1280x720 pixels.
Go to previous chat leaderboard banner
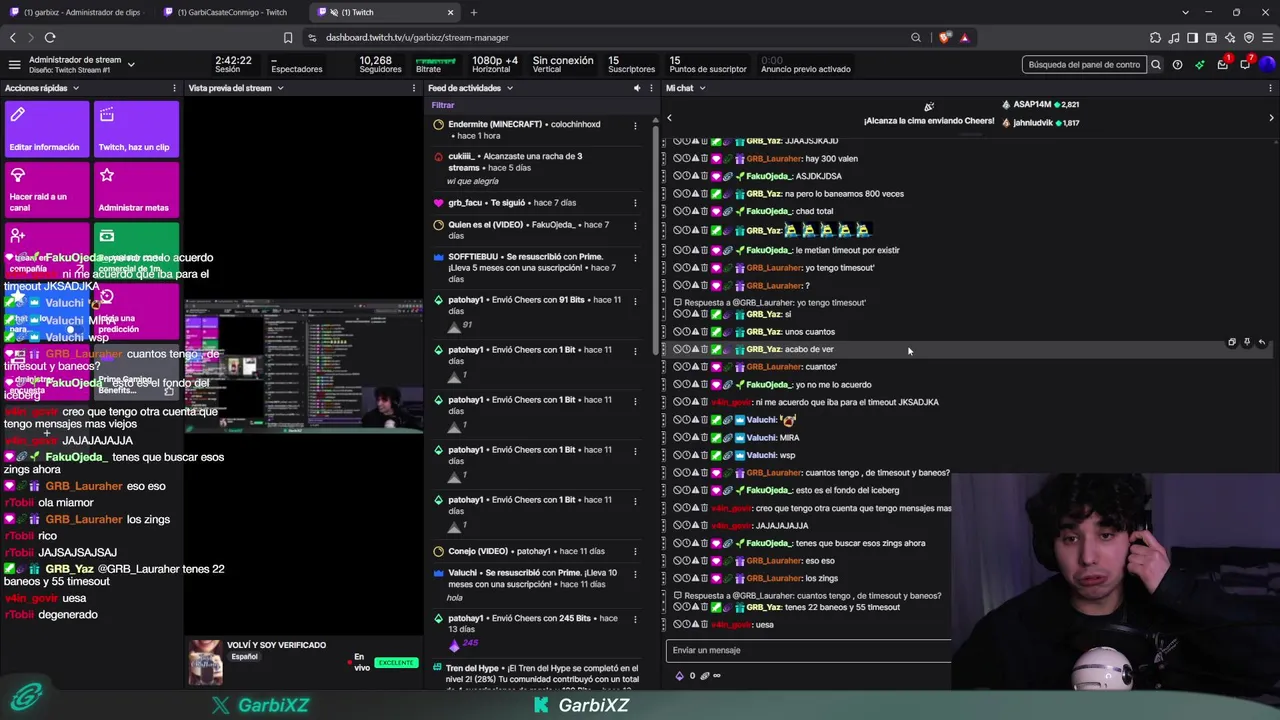(x=670, y=118)
